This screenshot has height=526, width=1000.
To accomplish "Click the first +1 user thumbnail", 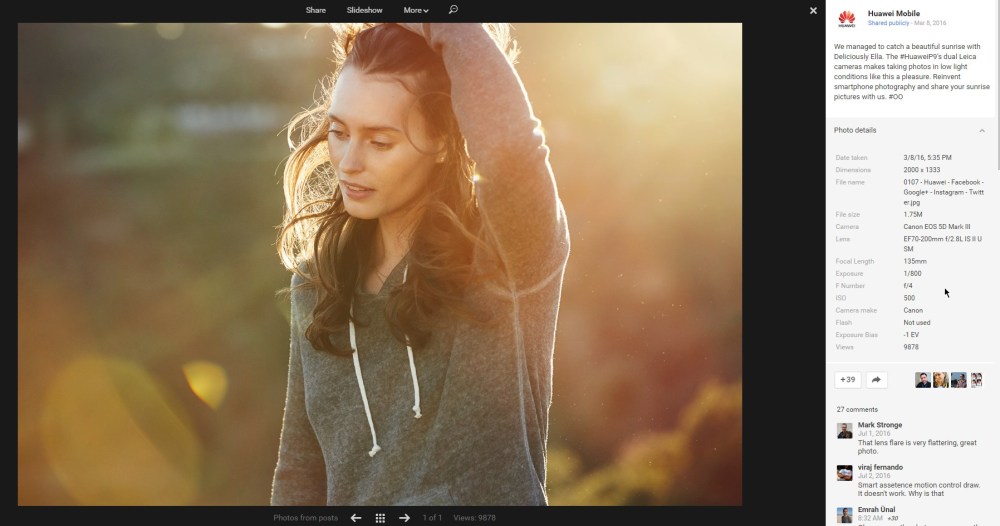I will click(923, 380).
